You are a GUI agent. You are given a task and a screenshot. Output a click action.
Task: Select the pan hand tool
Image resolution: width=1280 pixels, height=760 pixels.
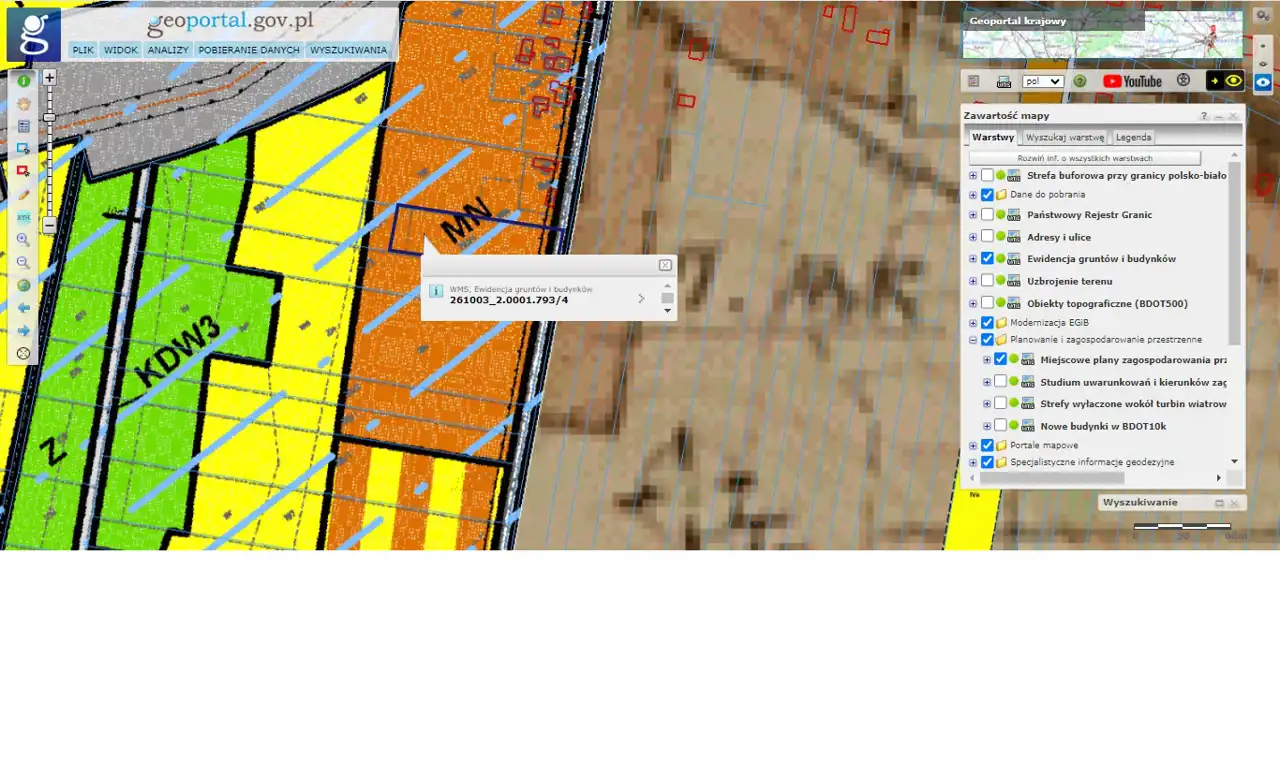coord(23,104)
